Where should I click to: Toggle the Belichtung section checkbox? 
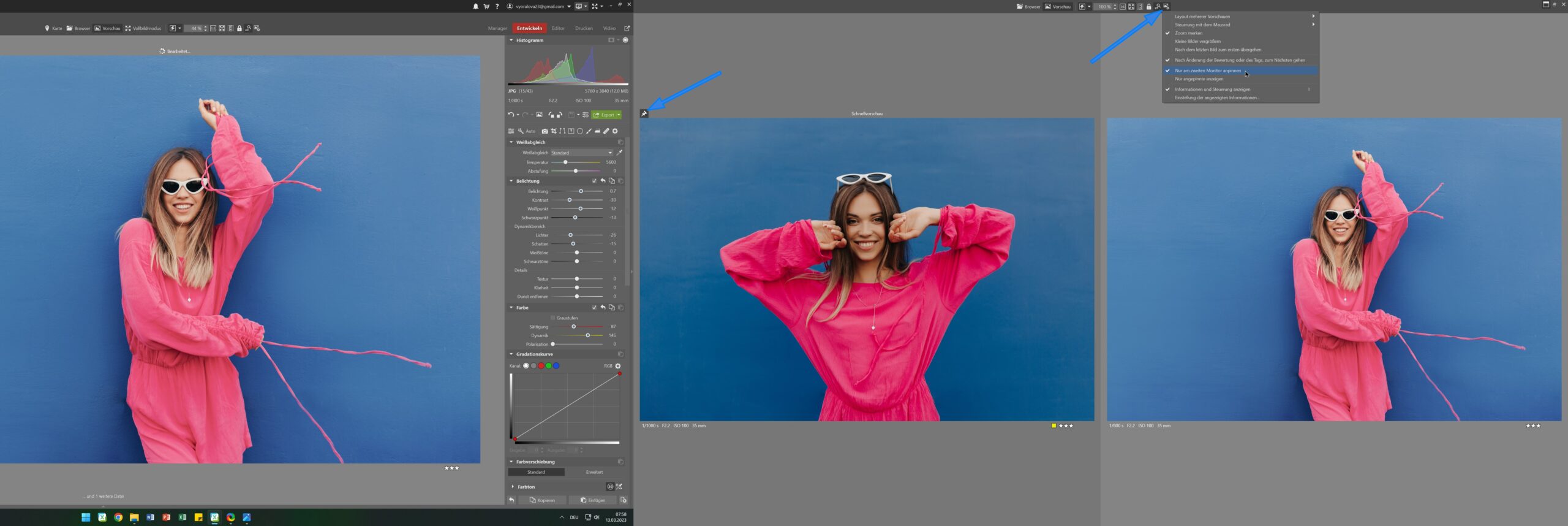pos(594,181)
